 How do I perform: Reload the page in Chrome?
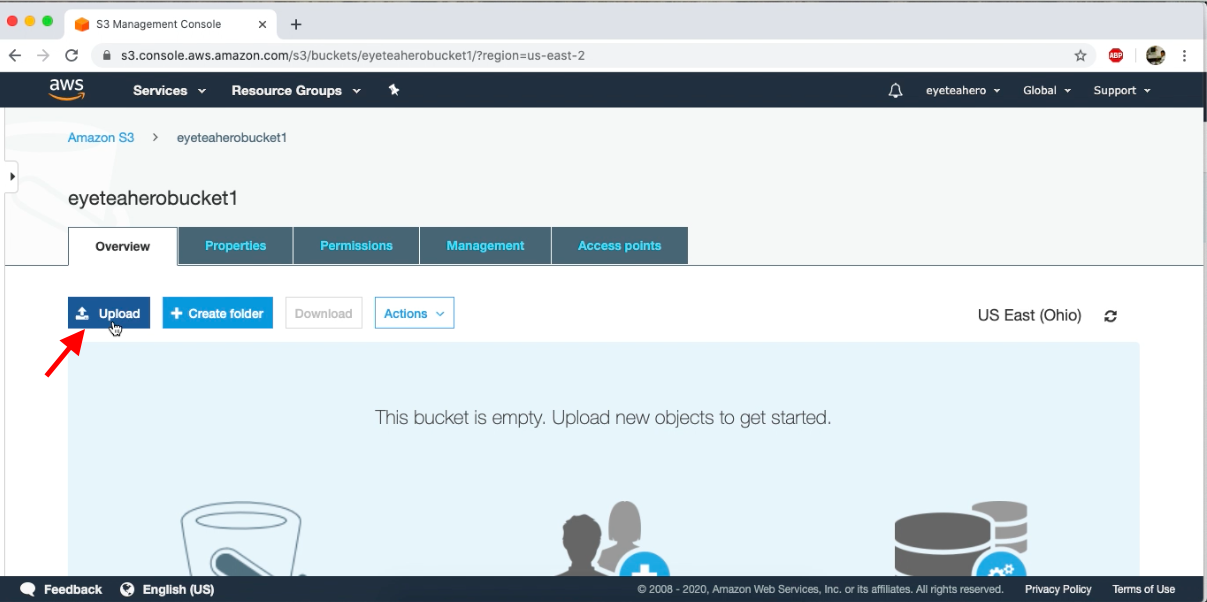coord(72,56)
